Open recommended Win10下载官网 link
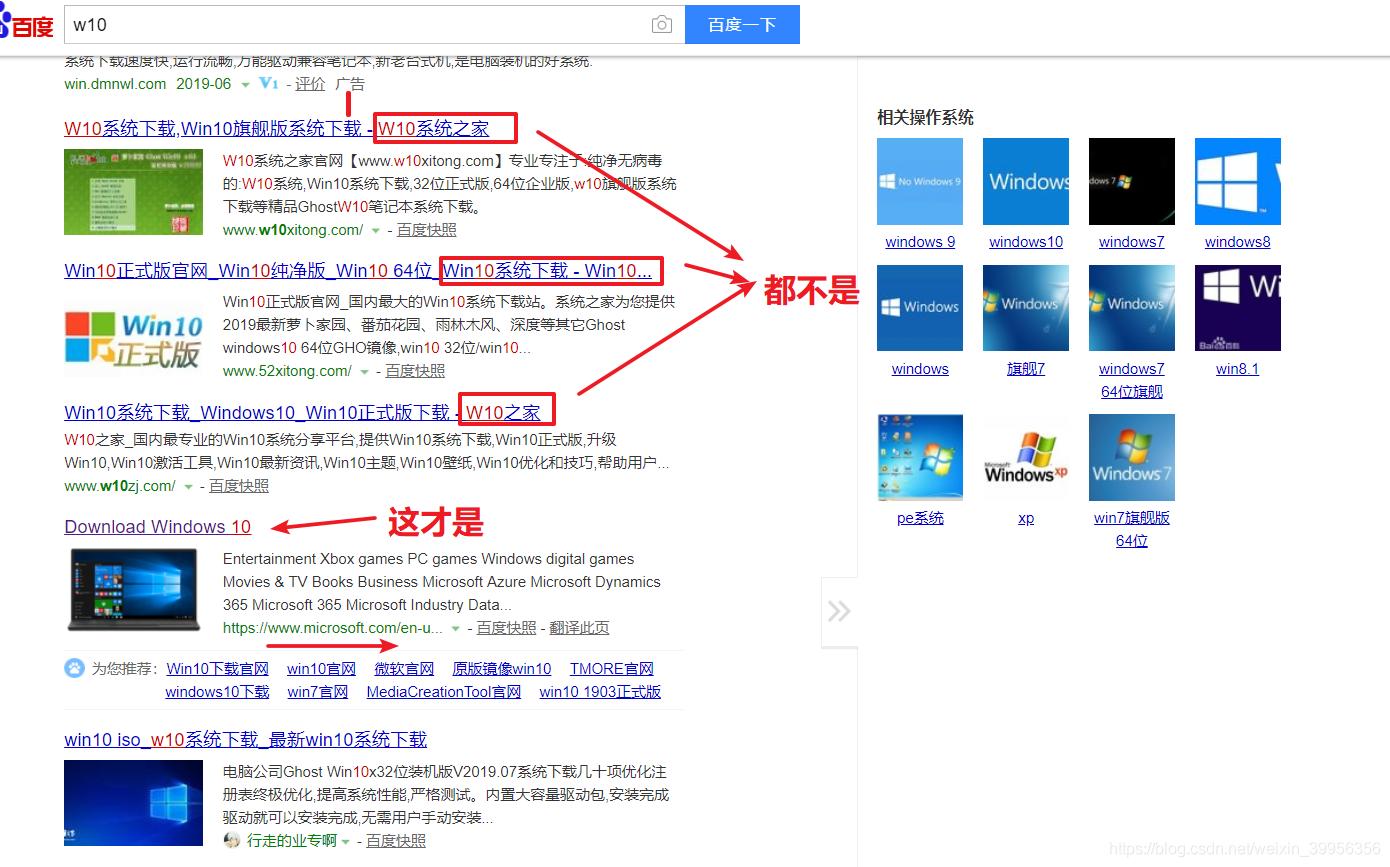The height and width of the screenshot is (867, 1390). coord(218,669)
